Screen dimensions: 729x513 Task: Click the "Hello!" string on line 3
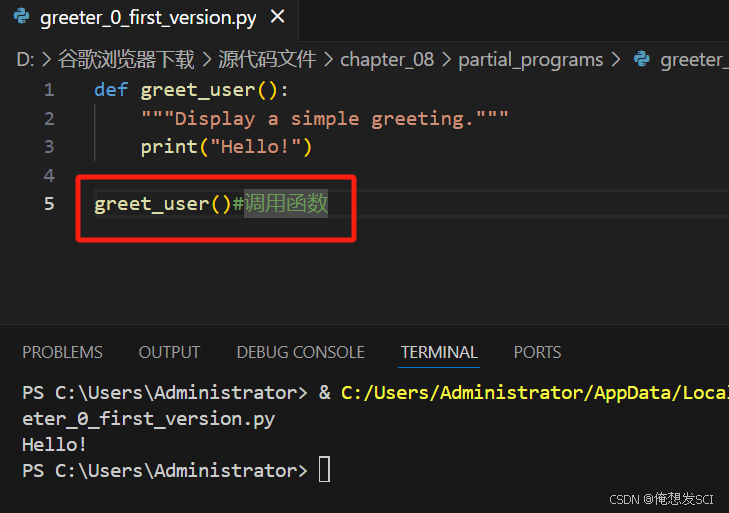coord(256,147)
